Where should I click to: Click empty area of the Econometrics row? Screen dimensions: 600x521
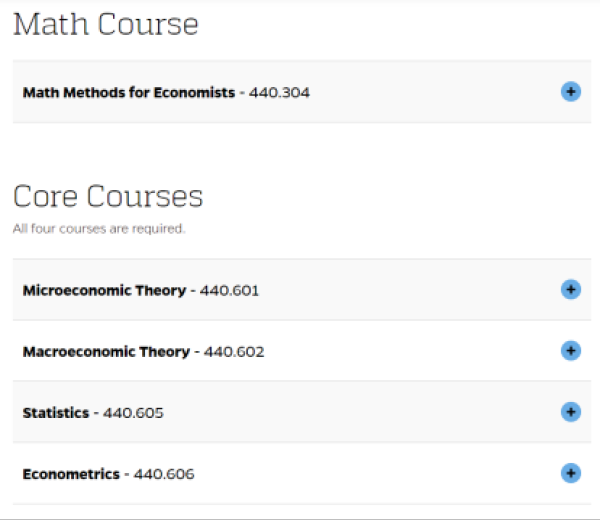point(375,474)
